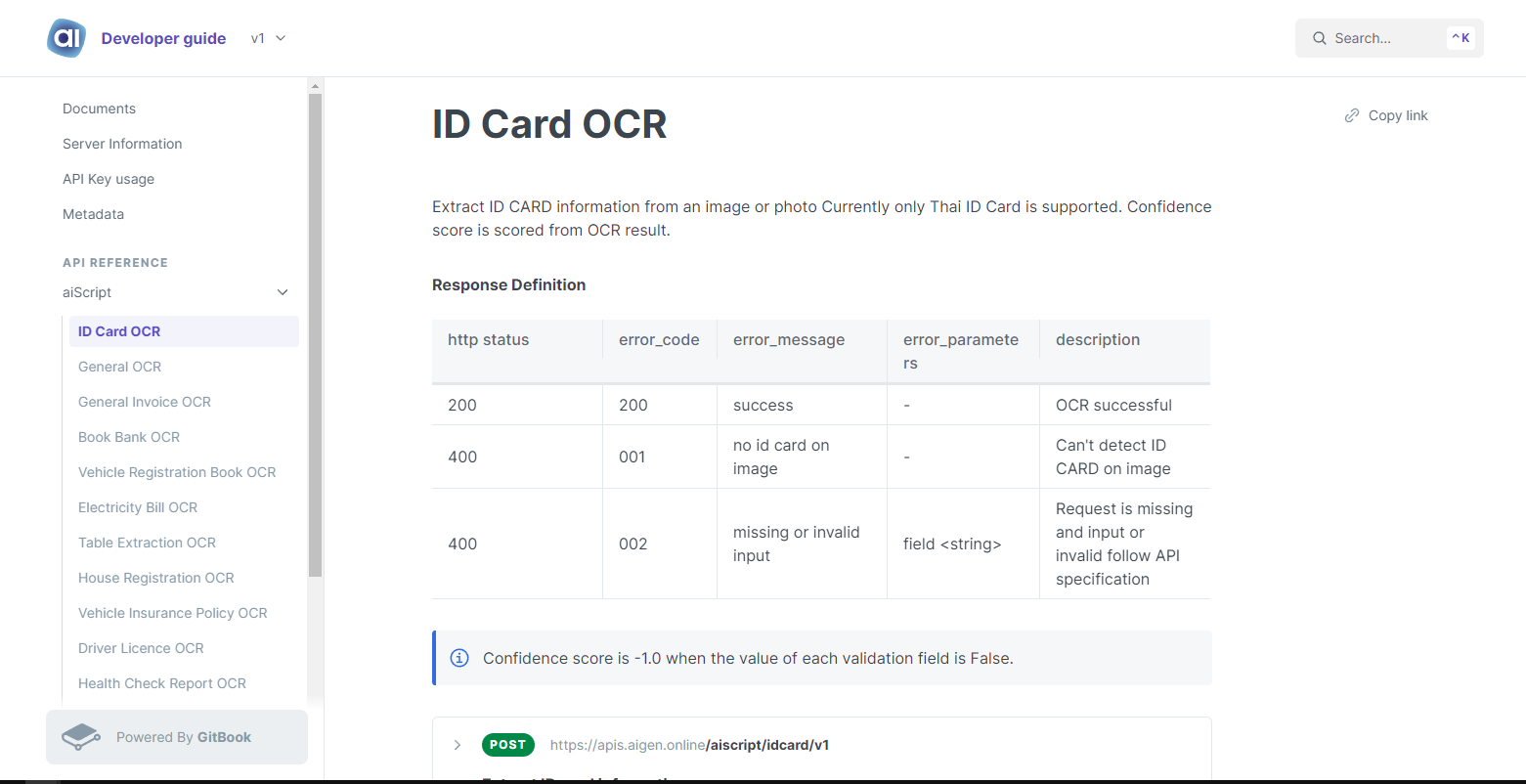The width and height of the screenshot is (1526, 784).
Task: Click the Response Definition heading
Action: 509,284
